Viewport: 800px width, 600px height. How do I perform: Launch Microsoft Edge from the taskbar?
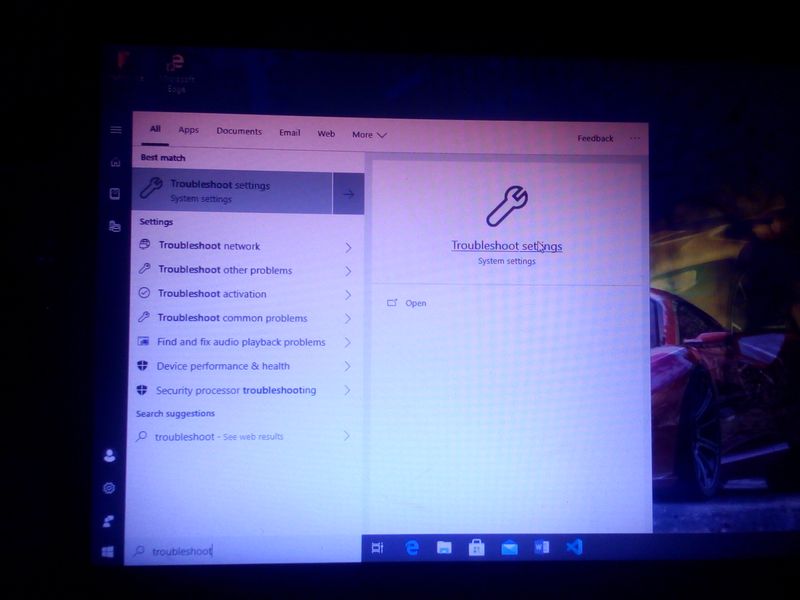coord(411,548)
